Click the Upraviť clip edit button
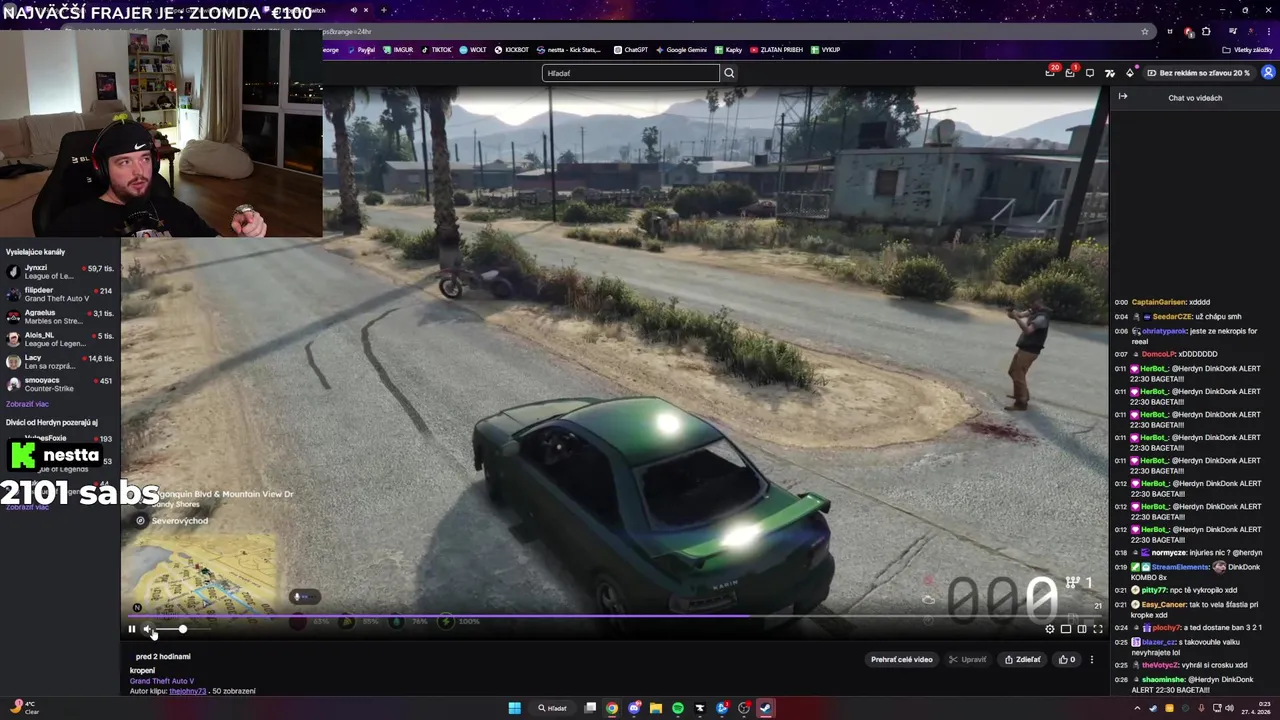 tap(967, 660)
